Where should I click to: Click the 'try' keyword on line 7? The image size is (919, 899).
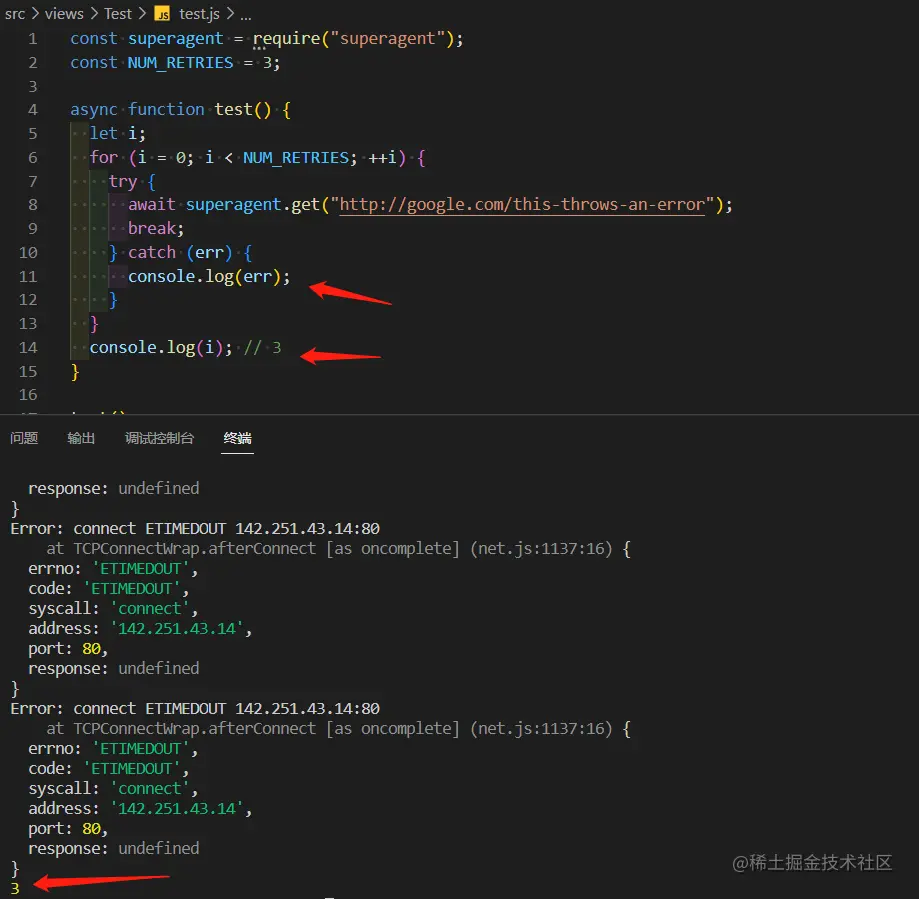(x=123, y=182)
